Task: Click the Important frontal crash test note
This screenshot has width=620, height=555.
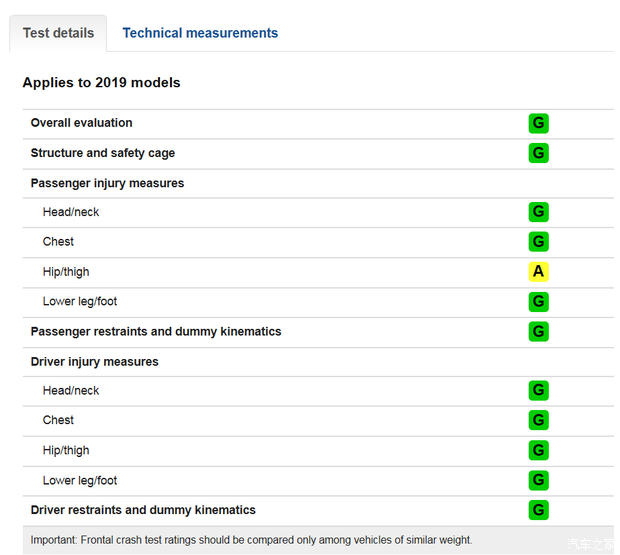Action: click(x=251, y=540)
